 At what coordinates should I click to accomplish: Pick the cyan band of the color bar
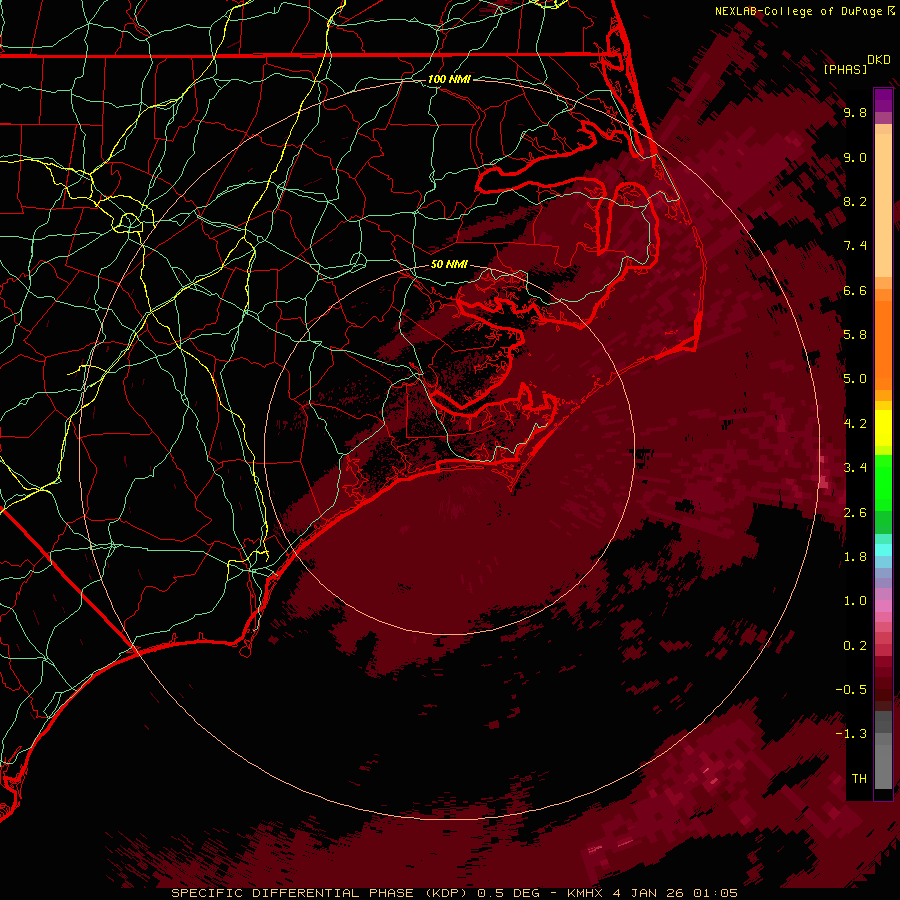tap(883, 549)
